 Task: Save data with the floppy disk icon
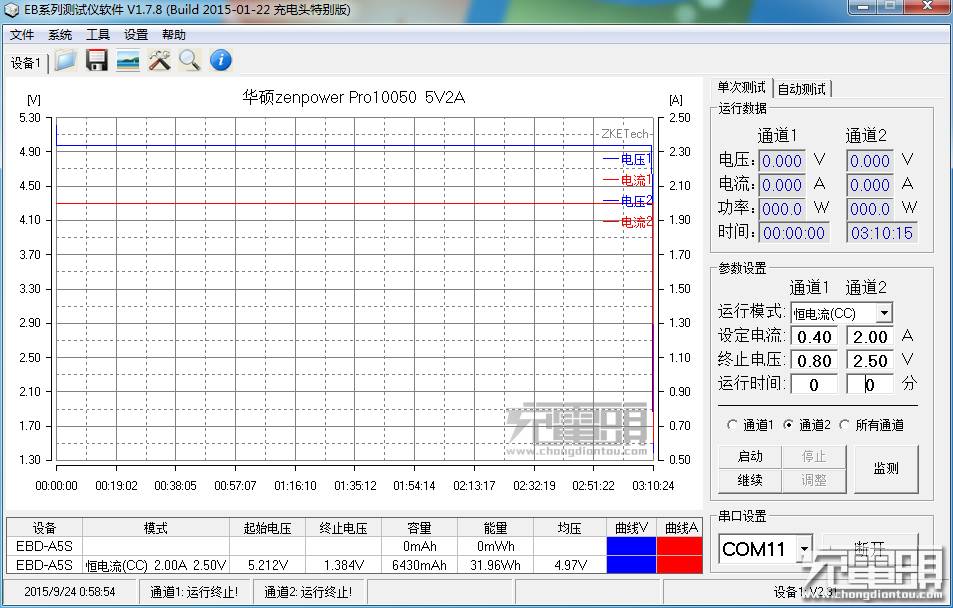(97, 61)
